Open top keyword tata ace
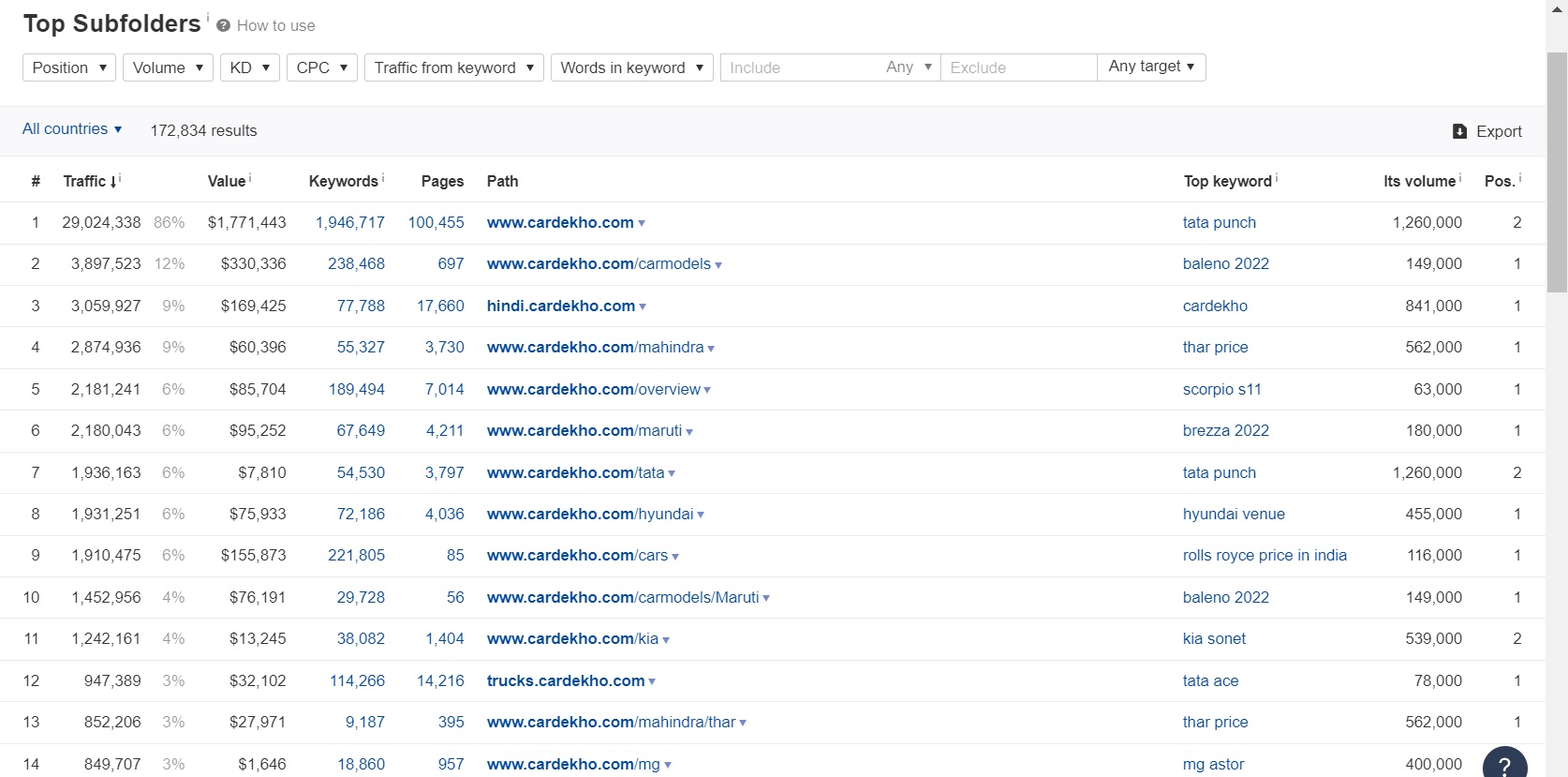This screenshot has height=777, width=1568. [x=1210, y=680]
